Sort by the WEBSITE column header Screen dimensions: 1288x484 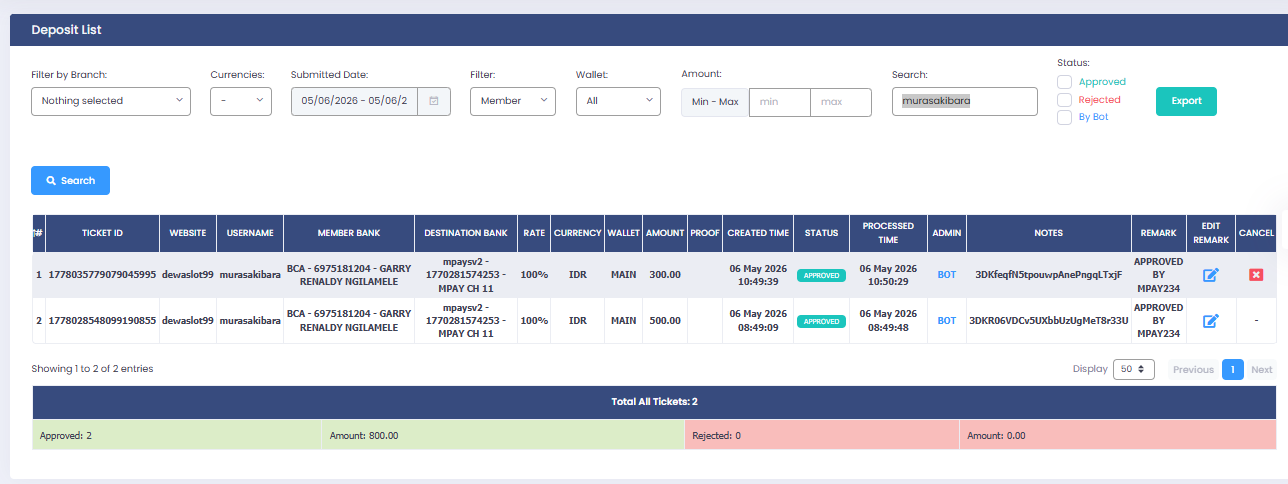(x=188, y=233)
